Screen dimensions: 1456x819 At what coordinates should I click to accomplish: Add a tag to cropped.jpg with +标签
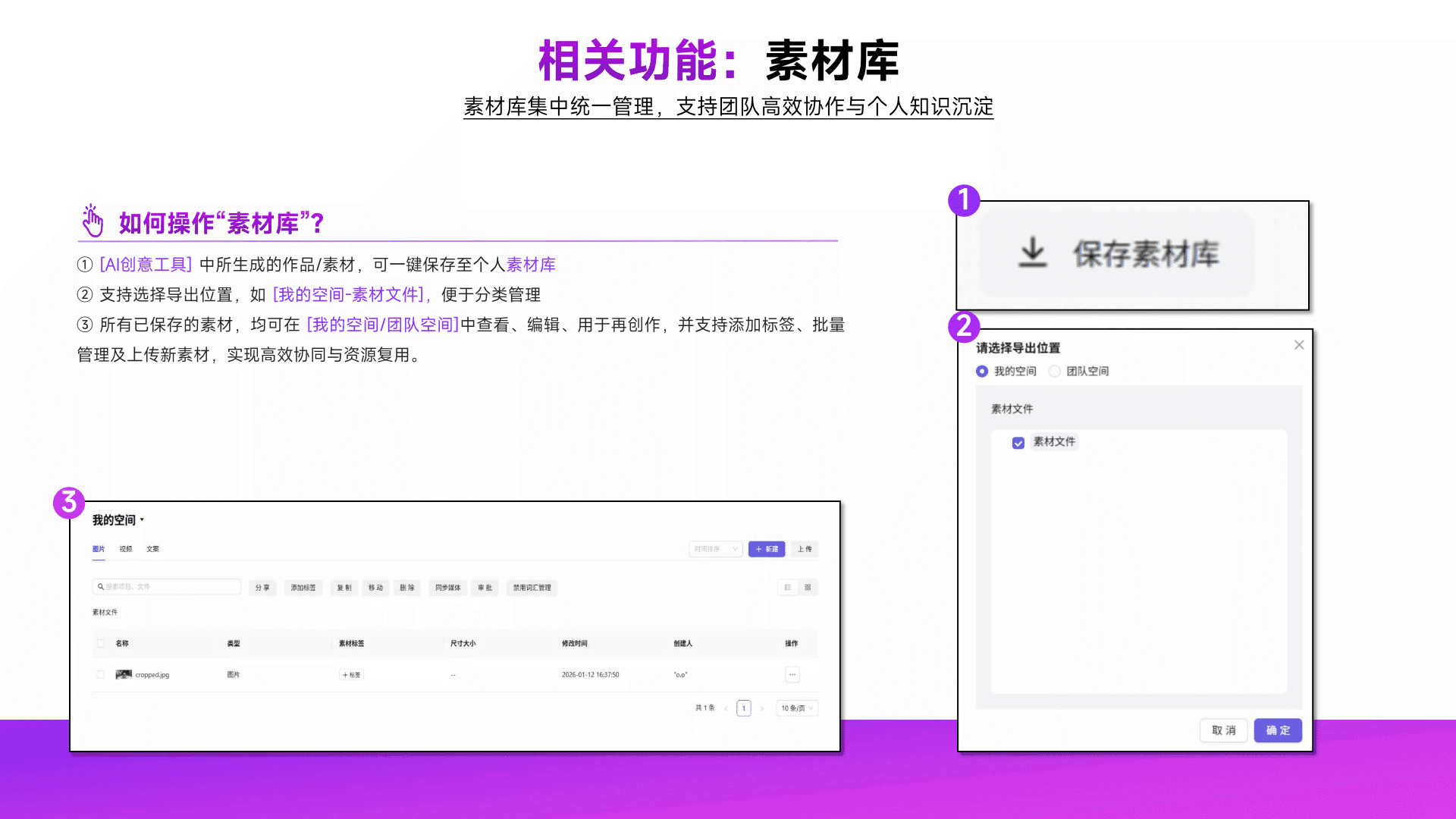click(x=352, y=674)
